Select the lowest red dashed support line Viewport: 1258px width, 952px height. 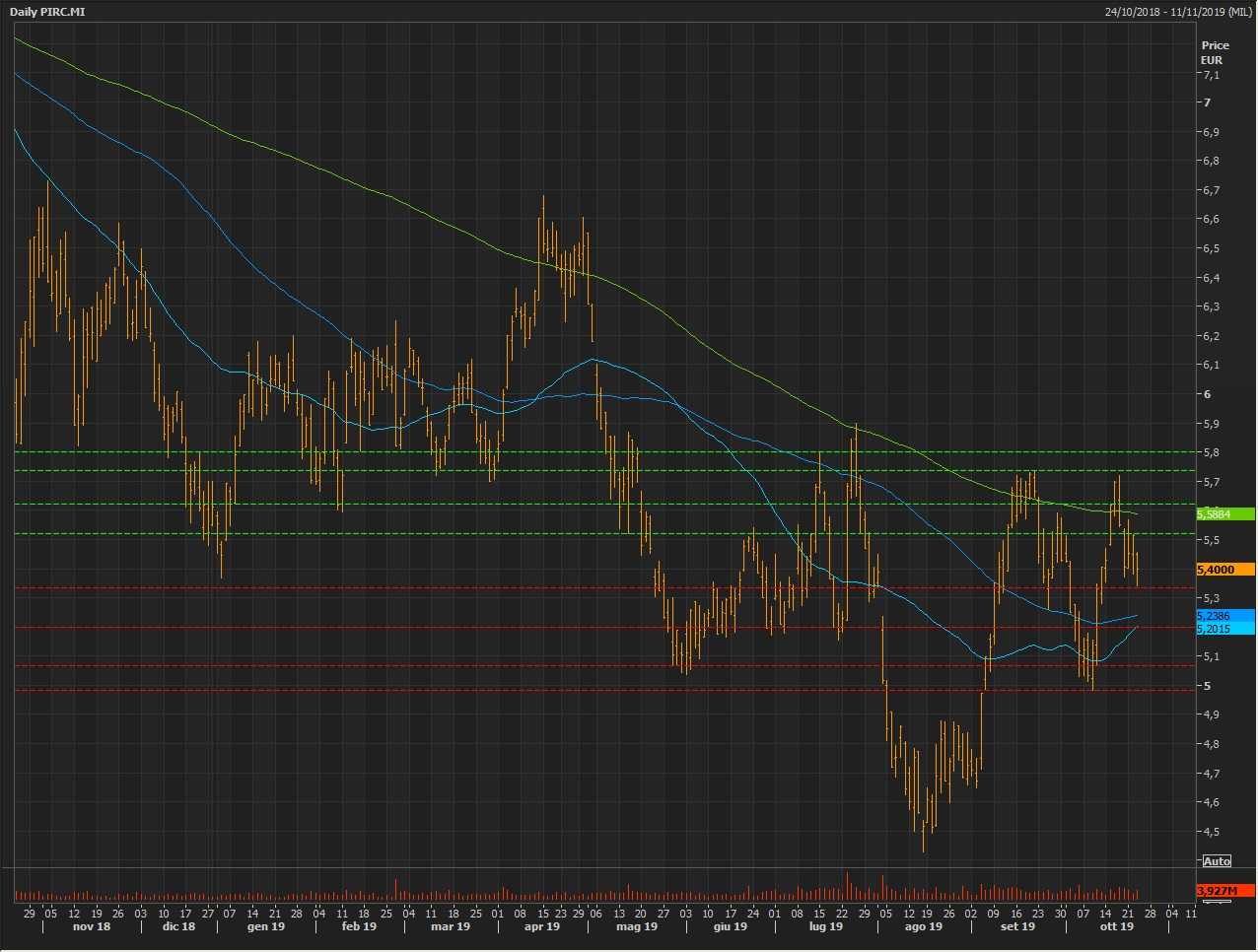[592, 690]
